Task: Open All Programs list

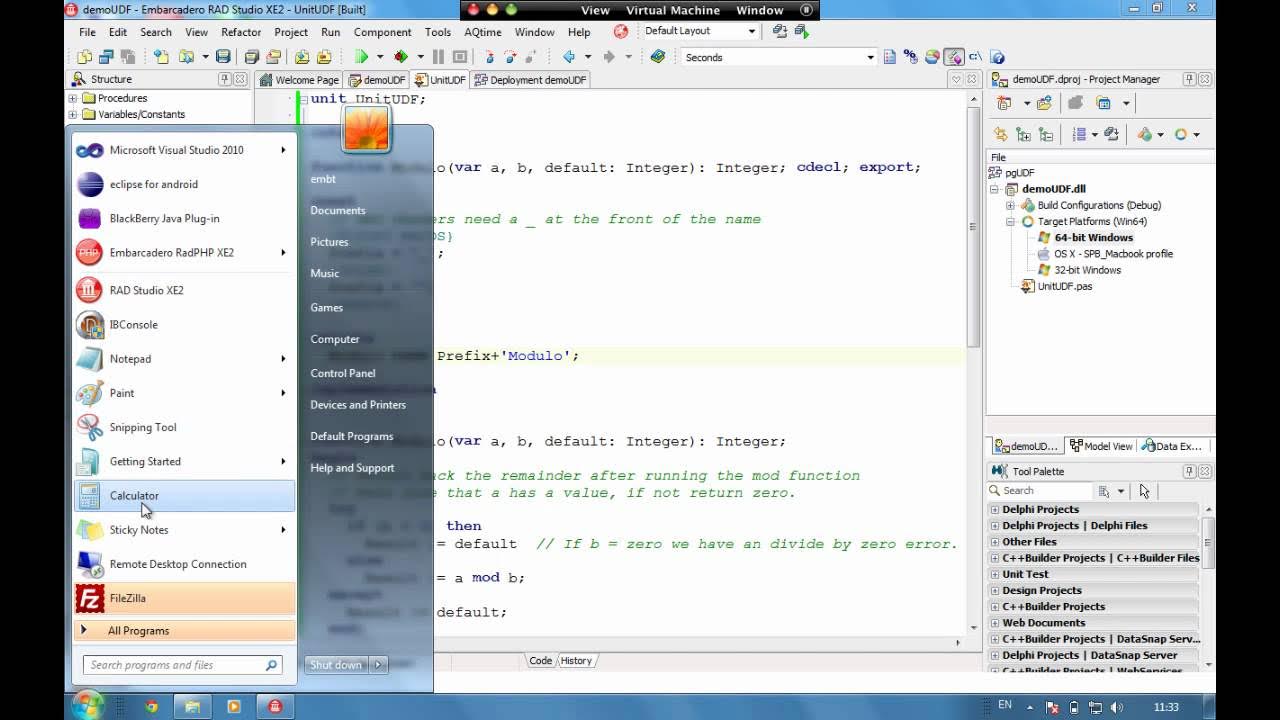Action: (x=185, y=631)
